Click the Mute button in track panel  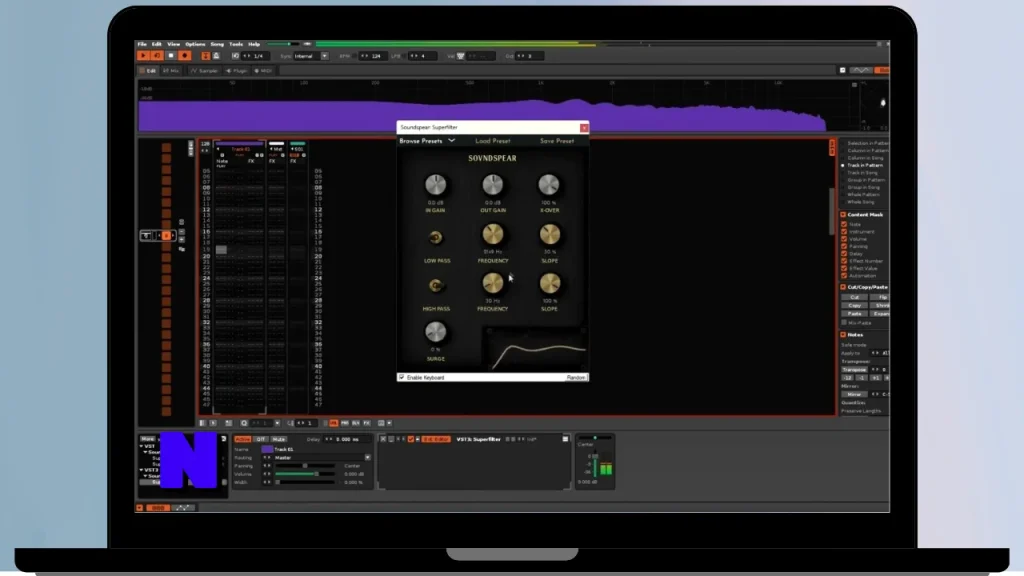coord(279,440)
